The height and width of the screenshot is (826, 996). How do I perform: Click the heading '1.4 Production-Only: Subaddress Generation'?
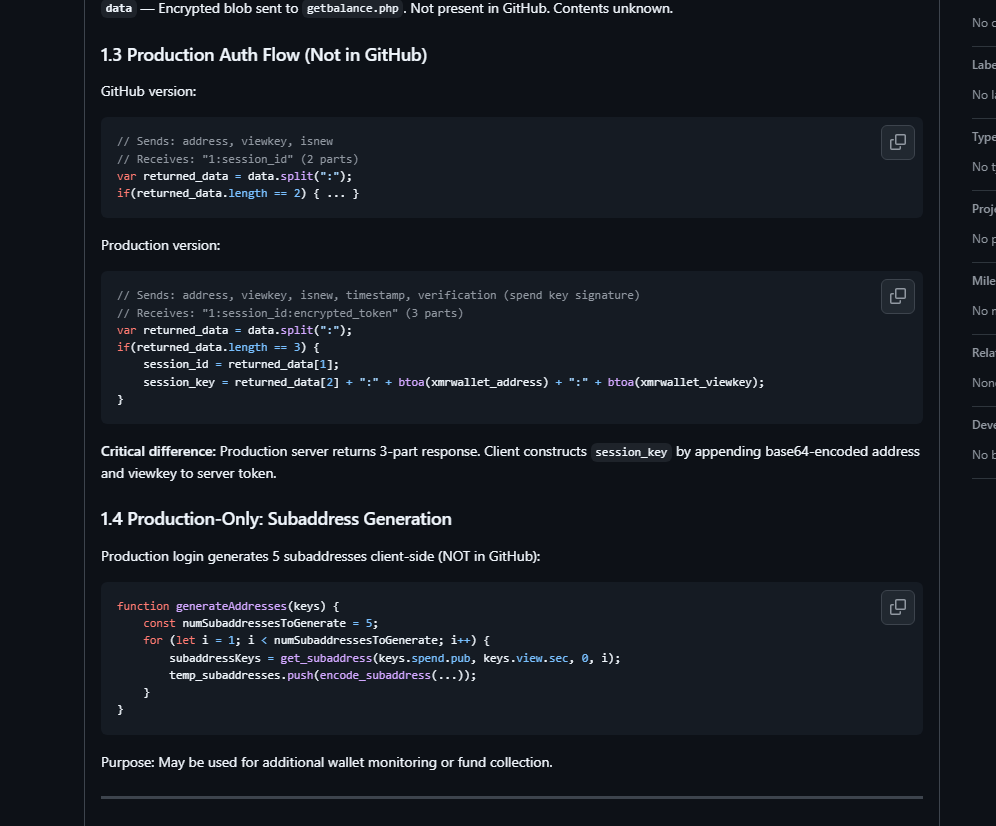[274, 518]
